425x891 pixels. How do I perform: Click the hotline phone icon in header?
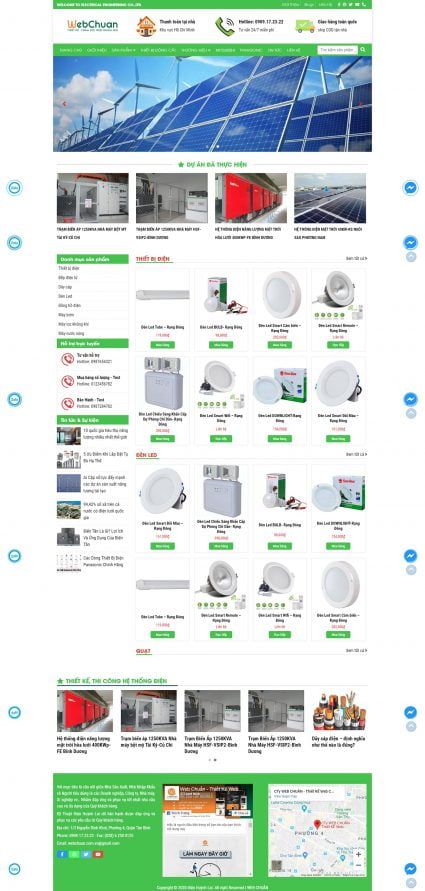click(x=225, y=26)
